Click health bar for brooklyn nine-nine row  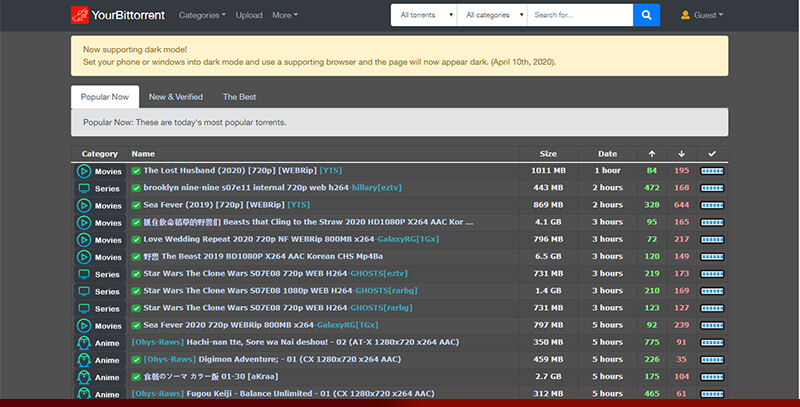(x=712, y=188)
